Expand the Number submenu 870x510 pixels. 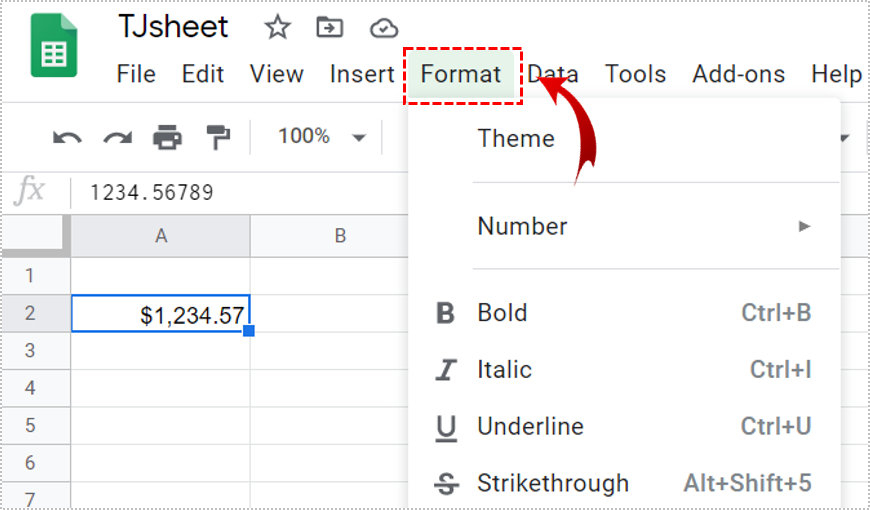pos(640,226)
